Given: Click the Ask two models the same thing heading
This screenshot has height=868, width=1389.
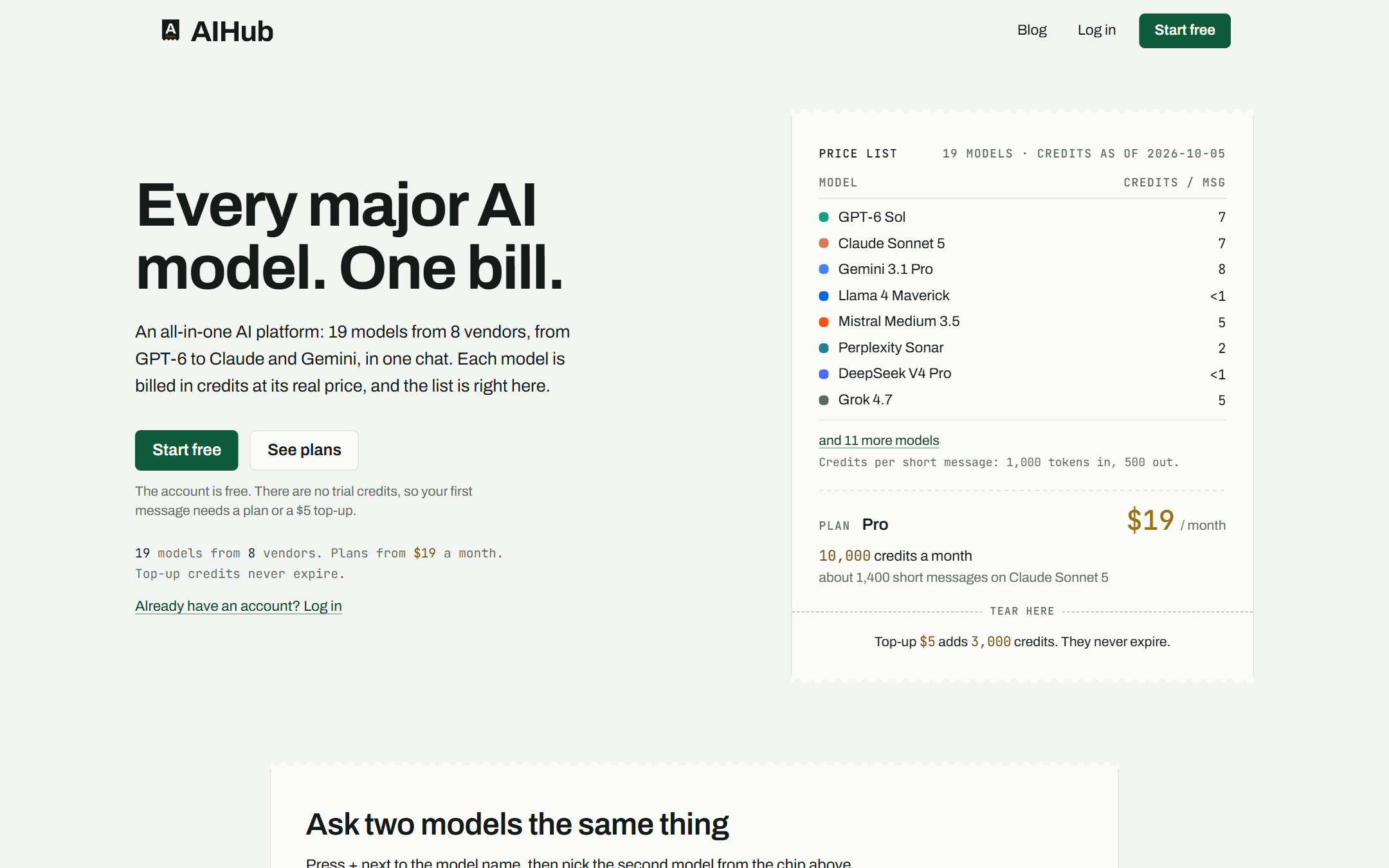Looking at the screenshot, I should pyautogui.click(x=517, y=824).
